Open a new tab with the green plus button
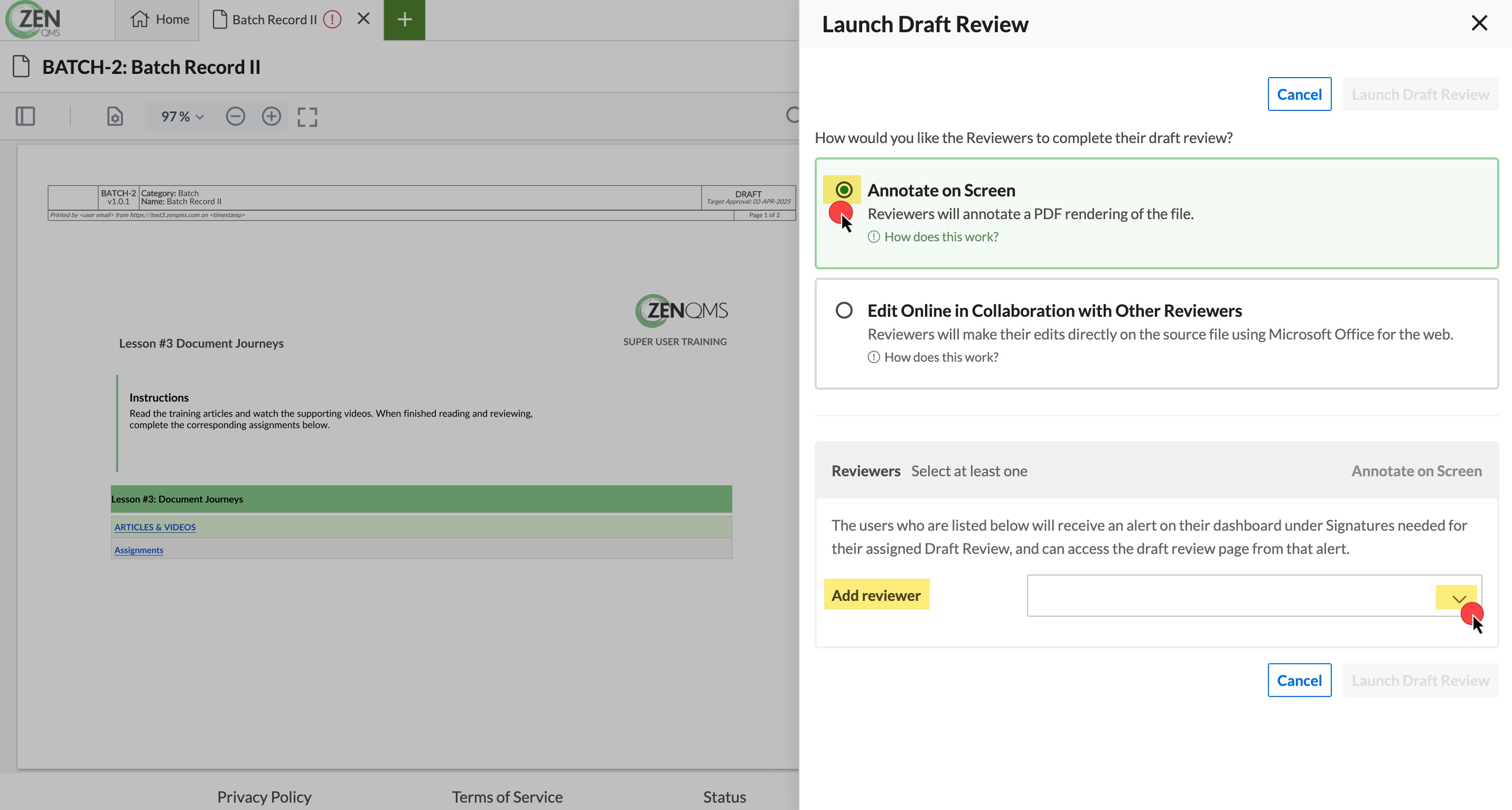The height and width of the screenshot is (810, 1512). tap(404, 20)
